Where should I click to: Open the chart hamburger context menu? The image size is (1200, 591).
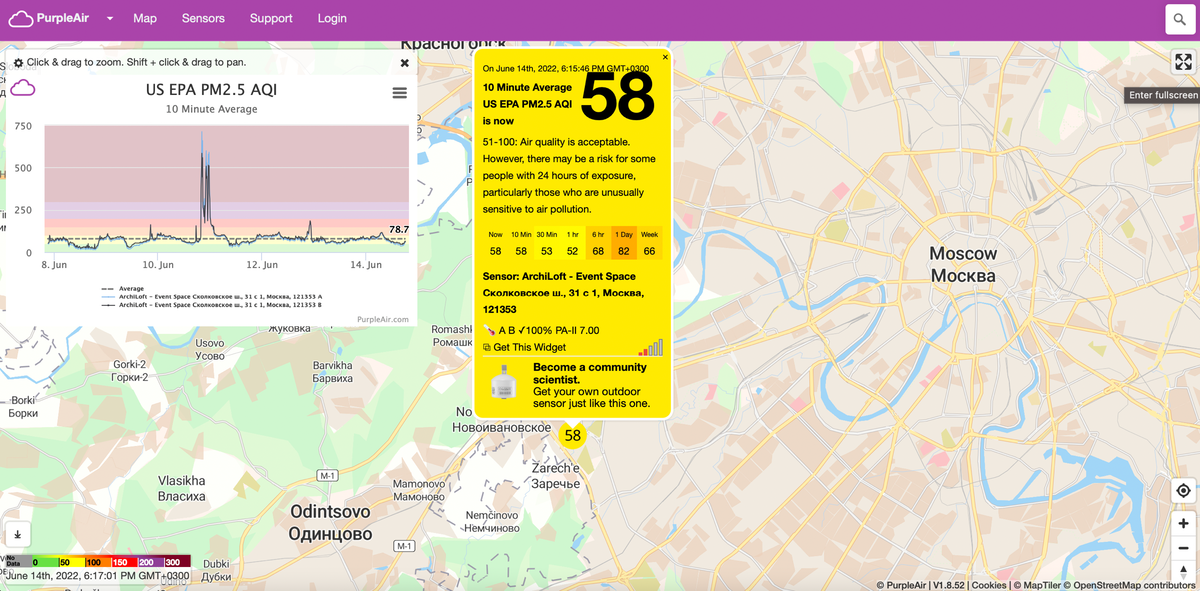pyautogui.click(x=400, y=93)
